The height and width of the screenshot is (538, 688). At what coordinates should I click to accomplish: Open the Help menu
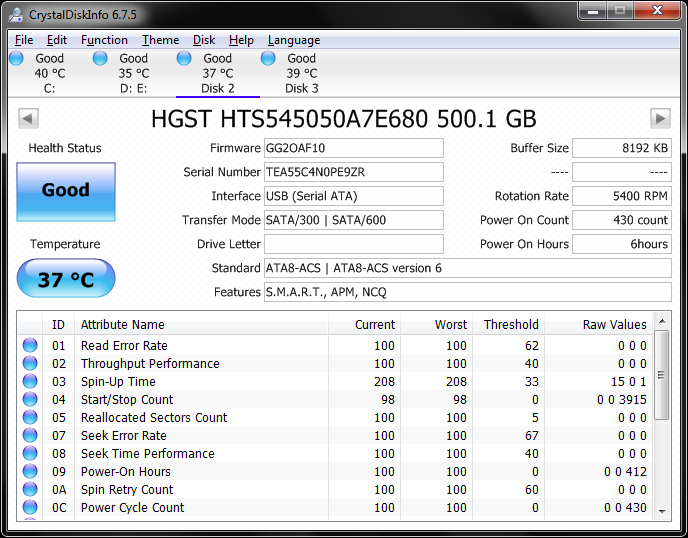241,40
